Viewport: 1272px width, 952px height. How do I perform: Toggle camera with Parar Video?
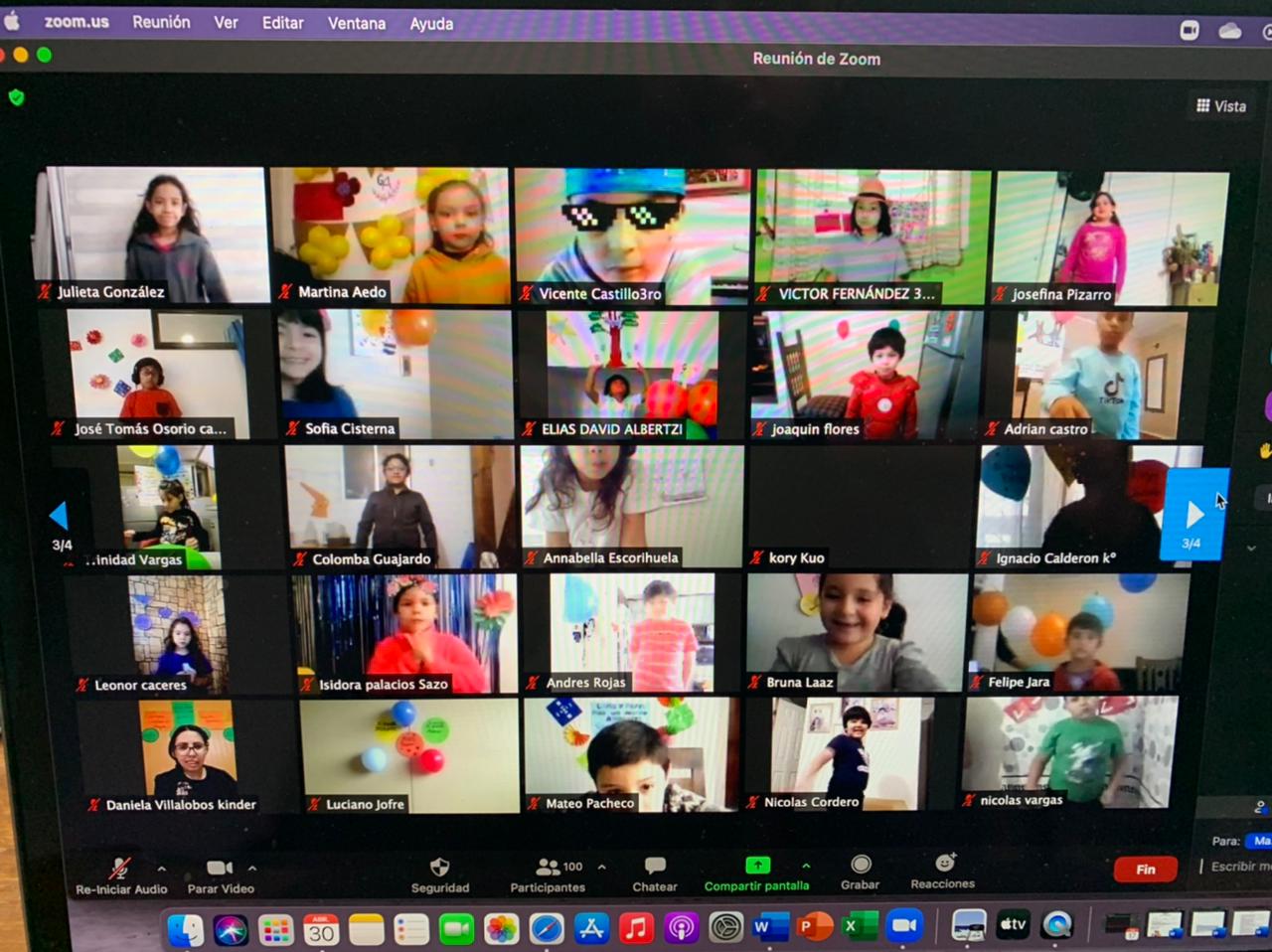point(220,869)
